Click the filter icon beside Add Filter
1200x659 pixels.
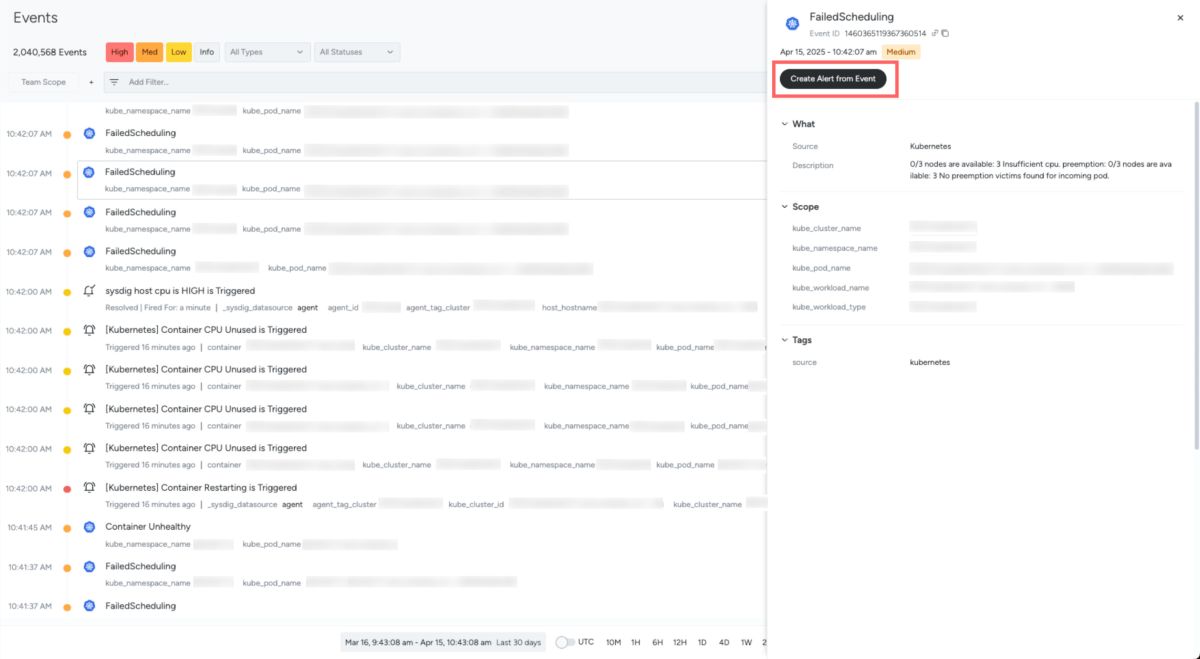click(x=114, y=82)
